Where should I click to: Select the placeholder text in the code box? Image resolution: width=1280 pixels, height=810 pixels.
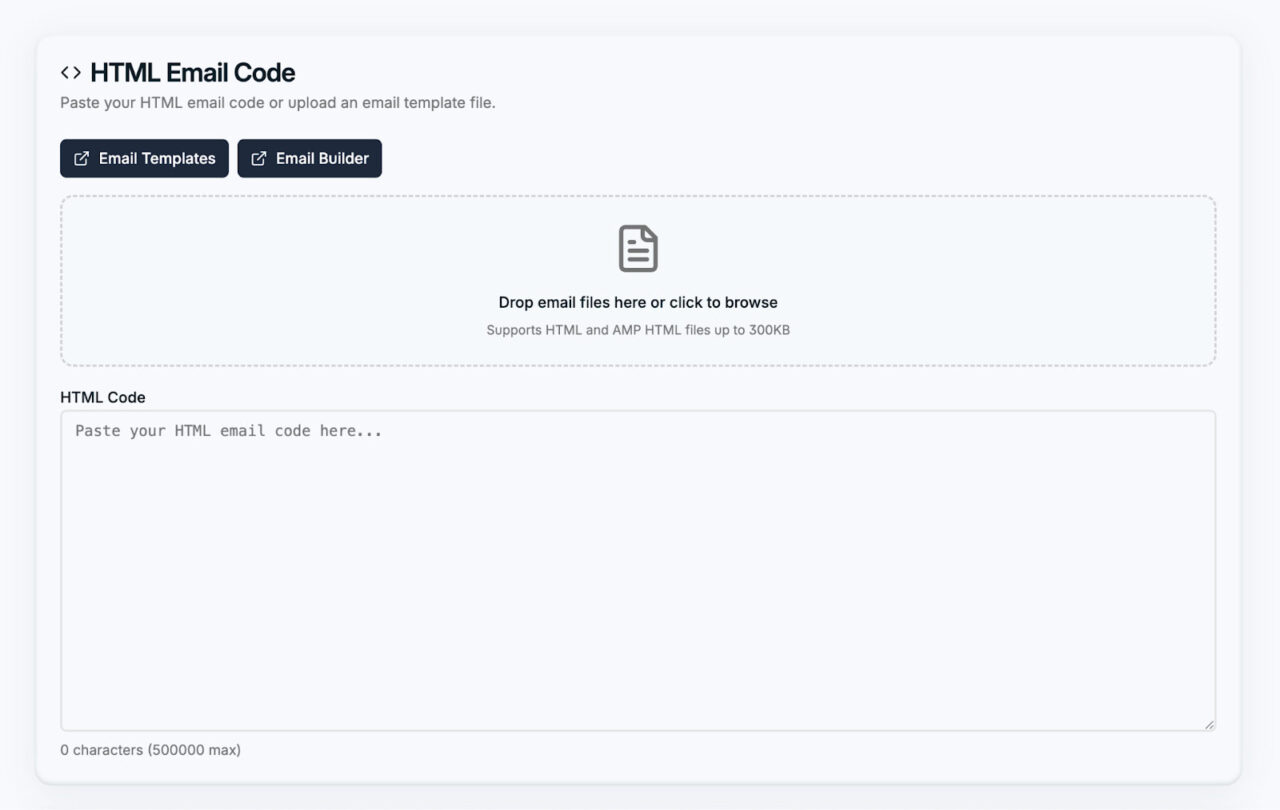[x=225, y=430]
